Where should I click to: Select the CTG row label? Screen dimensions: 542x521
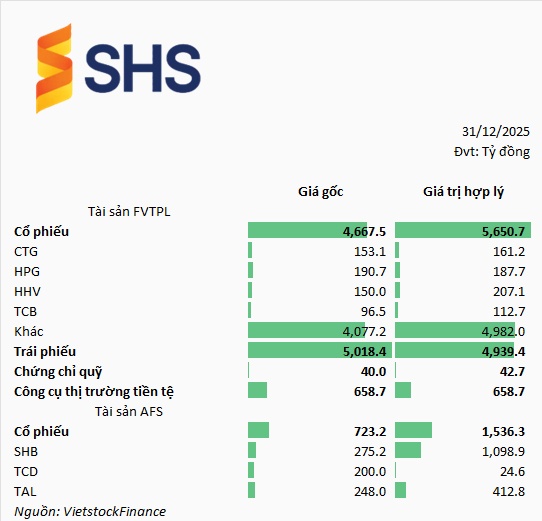(26, 252)
